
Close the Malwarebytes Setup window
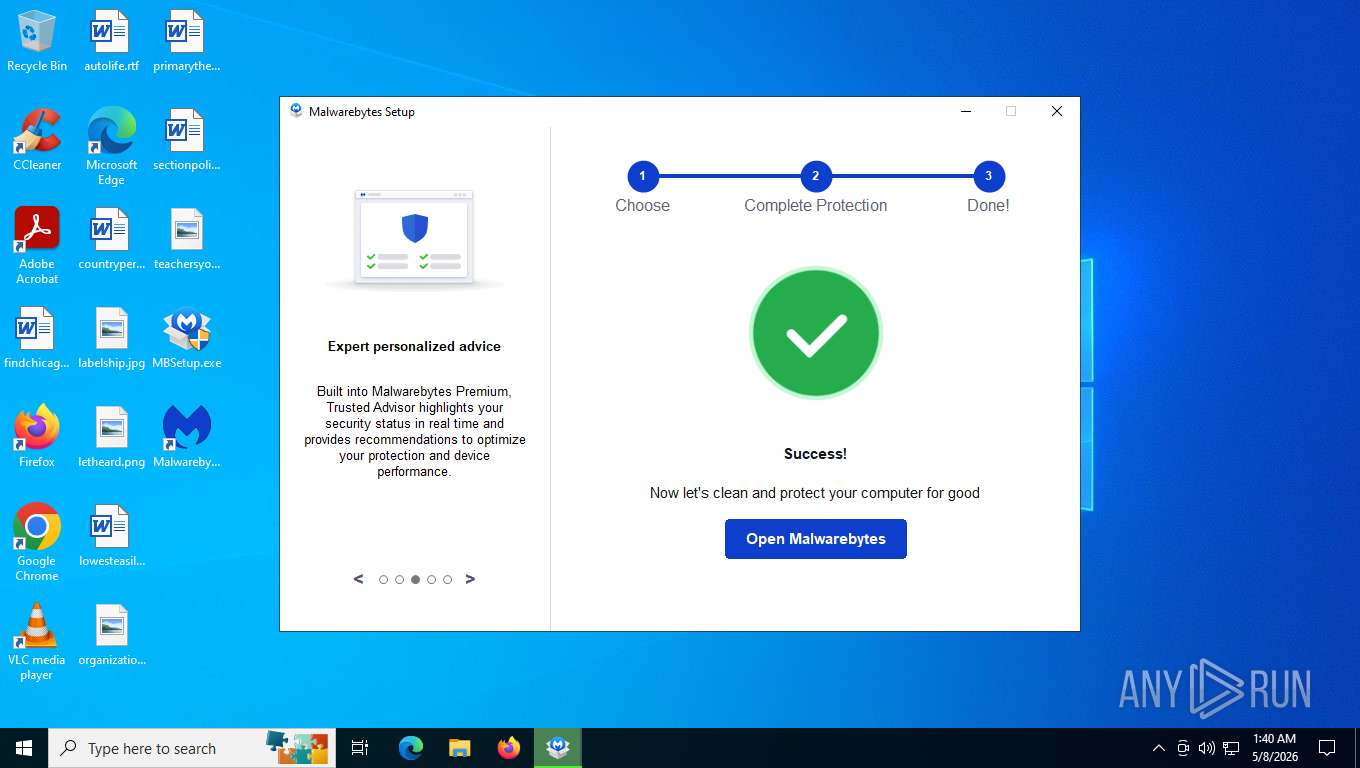tap(1056, 111)
